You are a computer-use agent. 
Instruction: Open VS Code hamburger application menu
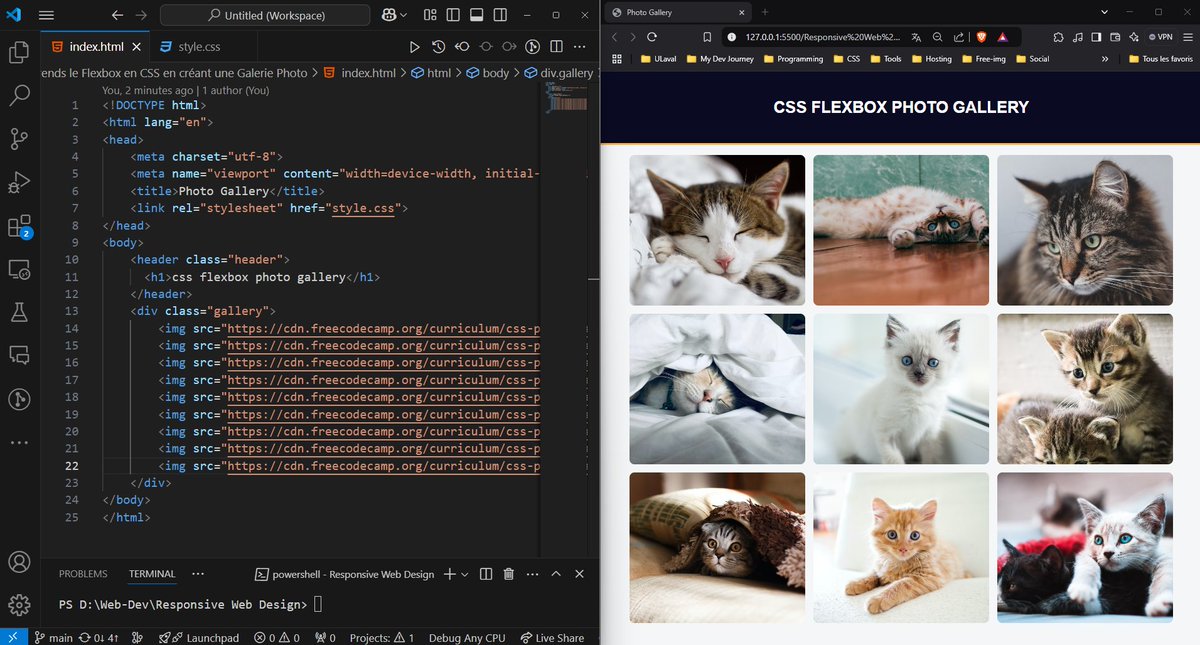[46, 16]
